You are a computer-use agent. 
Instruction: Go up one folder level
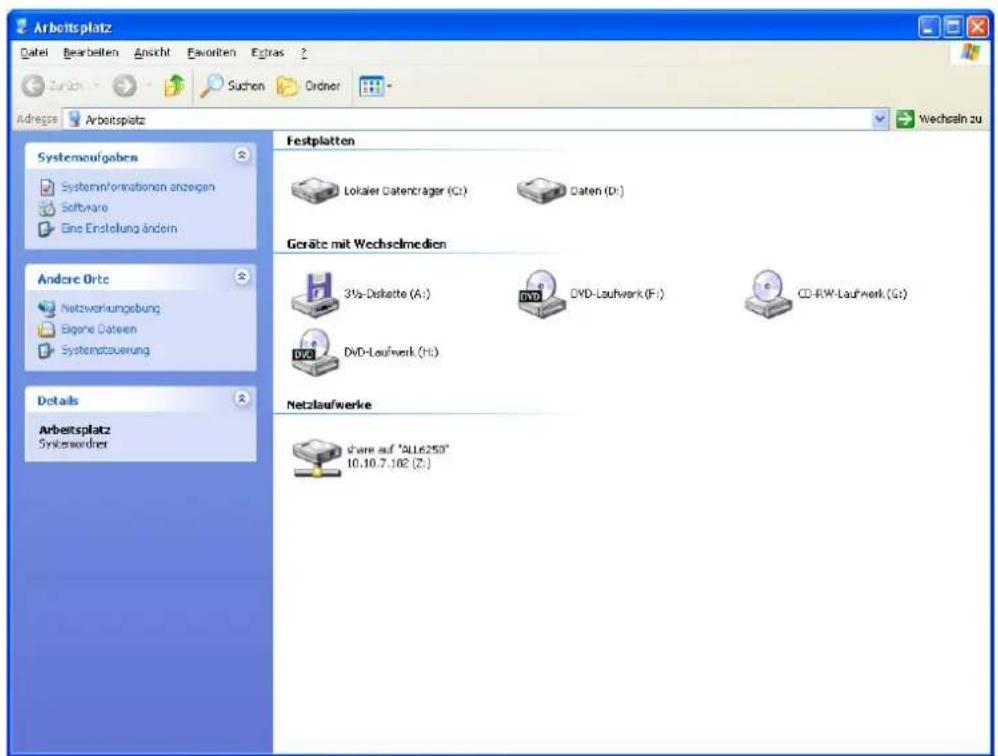click(174, 85)
